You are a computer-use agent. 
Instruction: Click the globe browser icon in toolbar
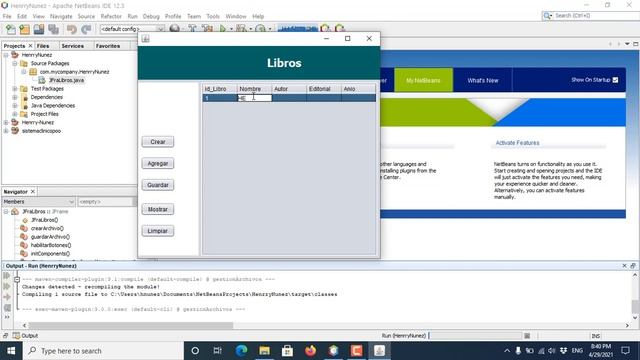pyautogui.click(x=174, y=29)
